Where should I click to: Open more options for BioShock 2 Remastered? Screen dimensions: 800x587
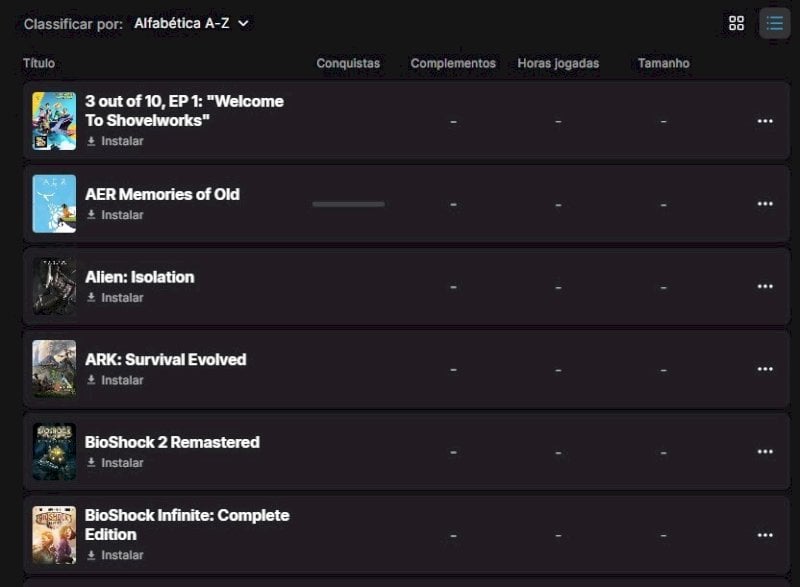coord(765,451)
